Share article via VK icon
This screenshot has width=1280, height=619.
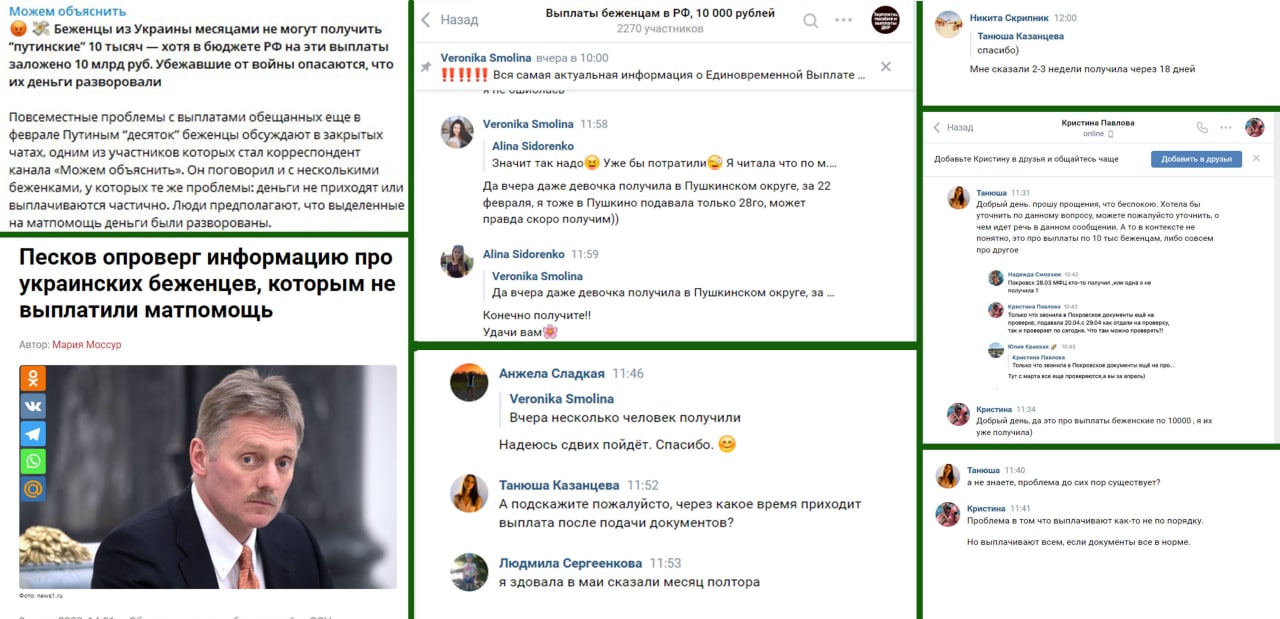[33, 406]
